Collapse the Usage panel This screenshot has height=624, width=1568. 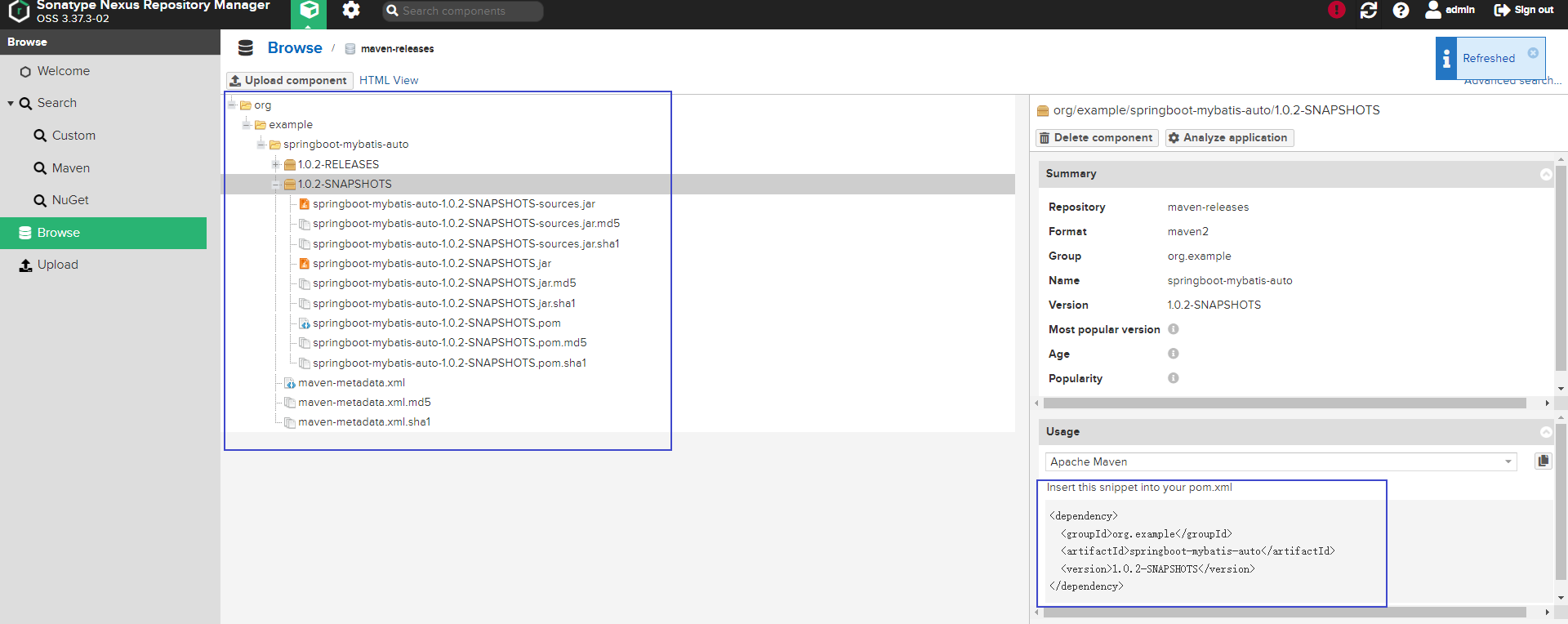pos(1546,432)
